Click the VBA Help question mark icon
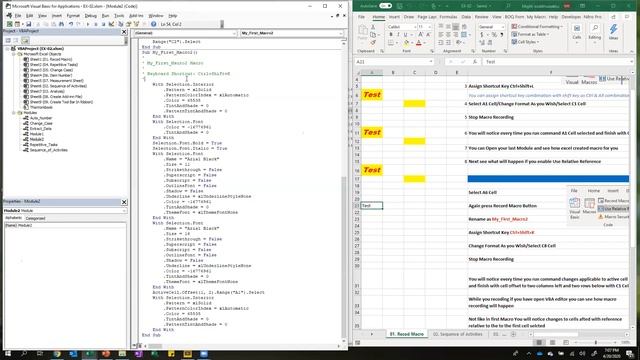The height and width of the screenshot is (360, 640). point(153,24)
